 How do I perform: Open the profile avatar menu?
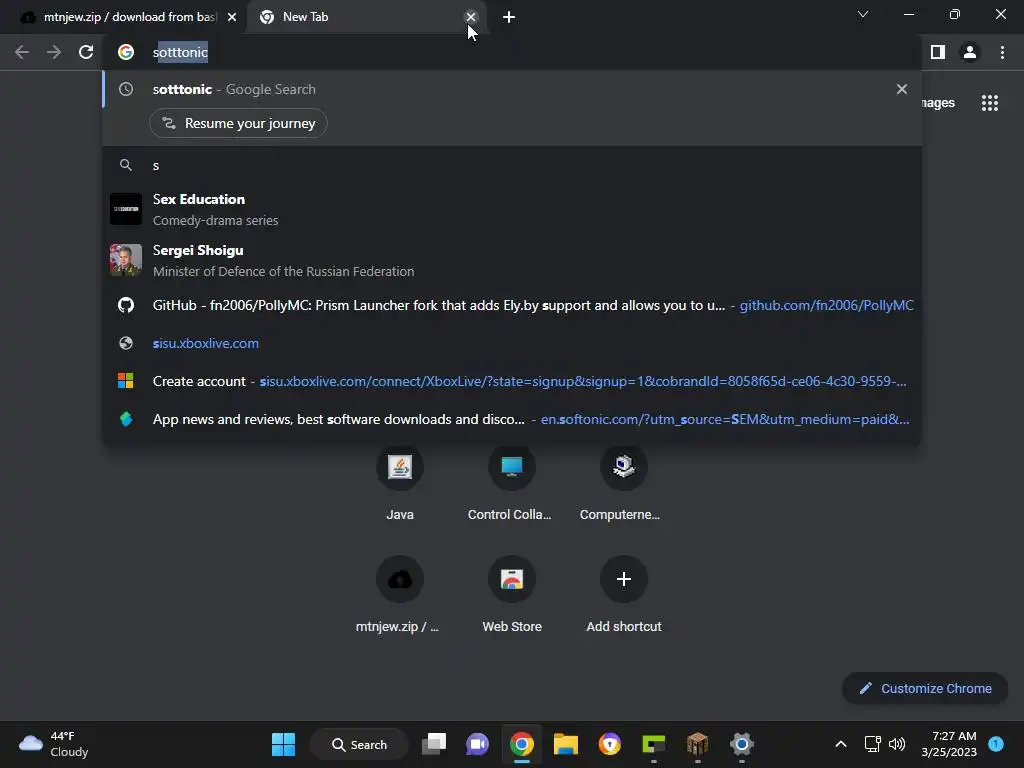tap(970, 52)
